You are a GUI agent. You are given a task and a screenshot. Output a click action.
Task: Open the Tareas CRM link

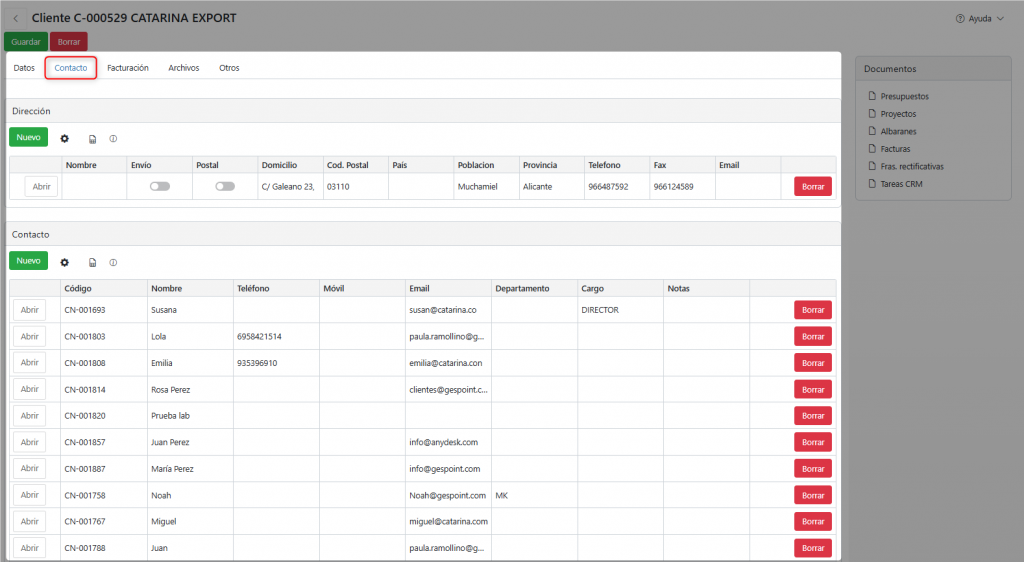click(x=901, y=184)
